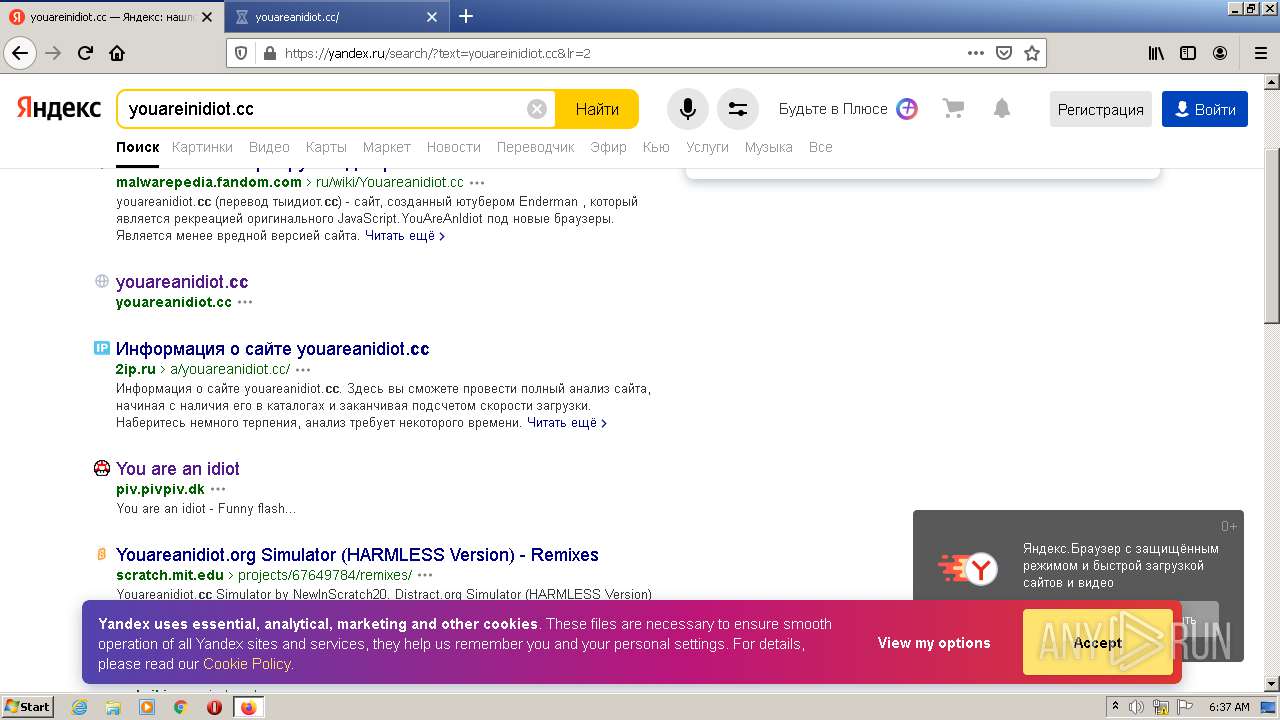Click the browser address bar URL
The width and height of the screenshot is (1280, 720).
tap(438, 53)
